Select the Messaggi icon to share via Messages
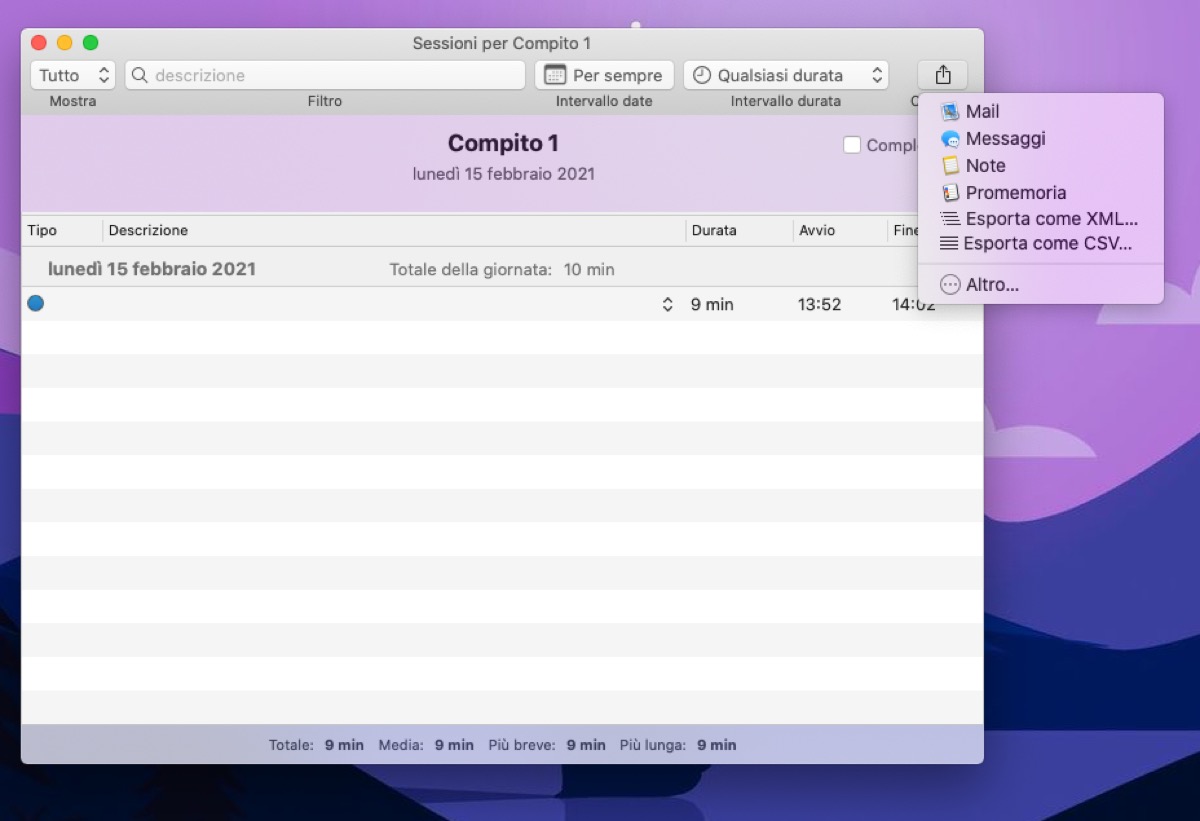This screenshot has width=1200, height=821. point(950,138)
